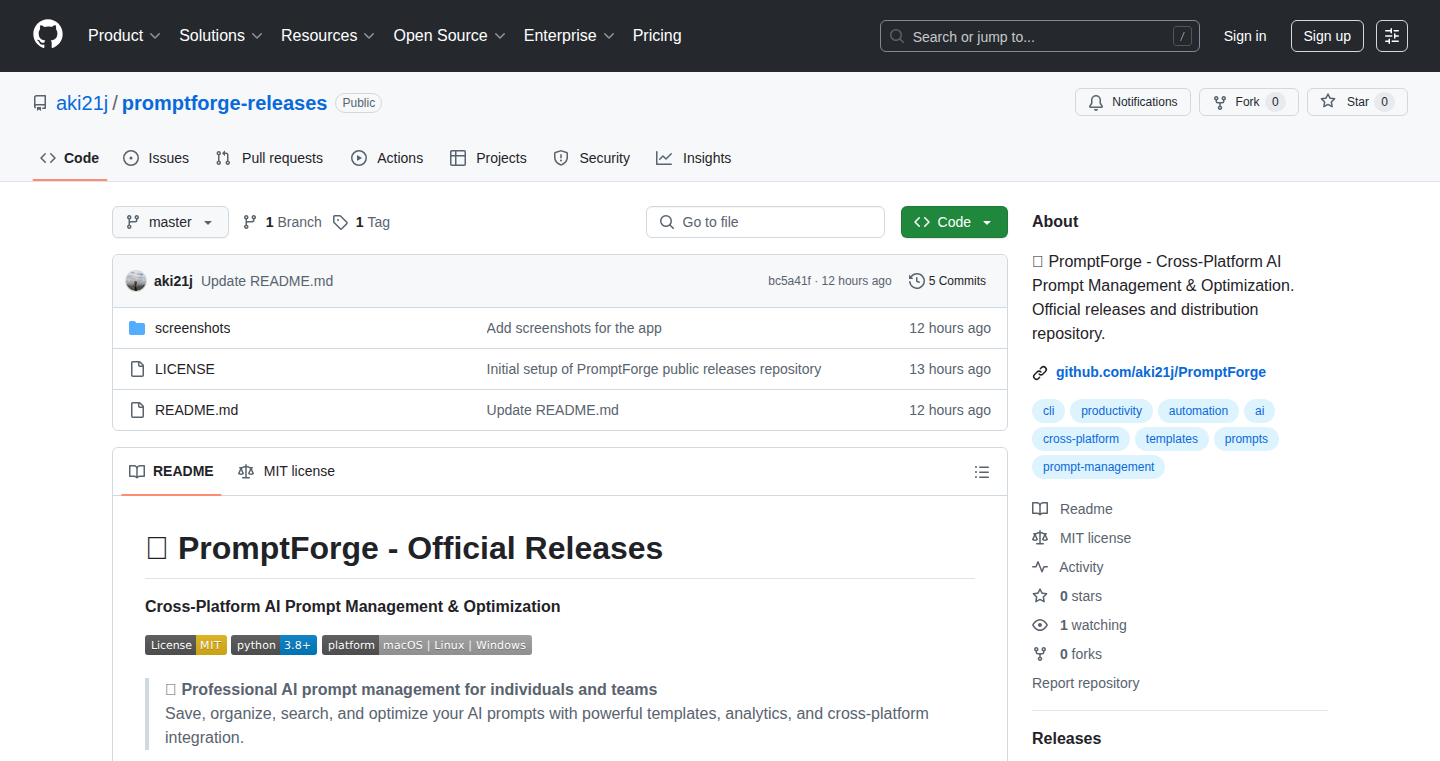Click the python 3.8+ badge
Image resolution: width=1440 pixels, height=761 pixels.
[274, 645]
